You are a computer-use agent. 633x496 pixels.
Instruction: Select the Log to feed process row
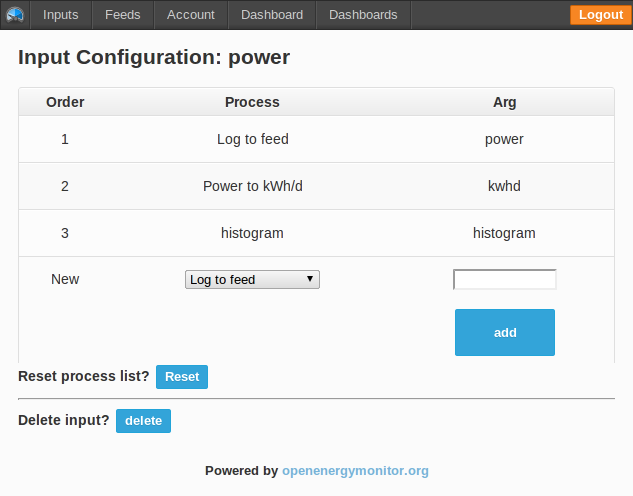point(252,139)
